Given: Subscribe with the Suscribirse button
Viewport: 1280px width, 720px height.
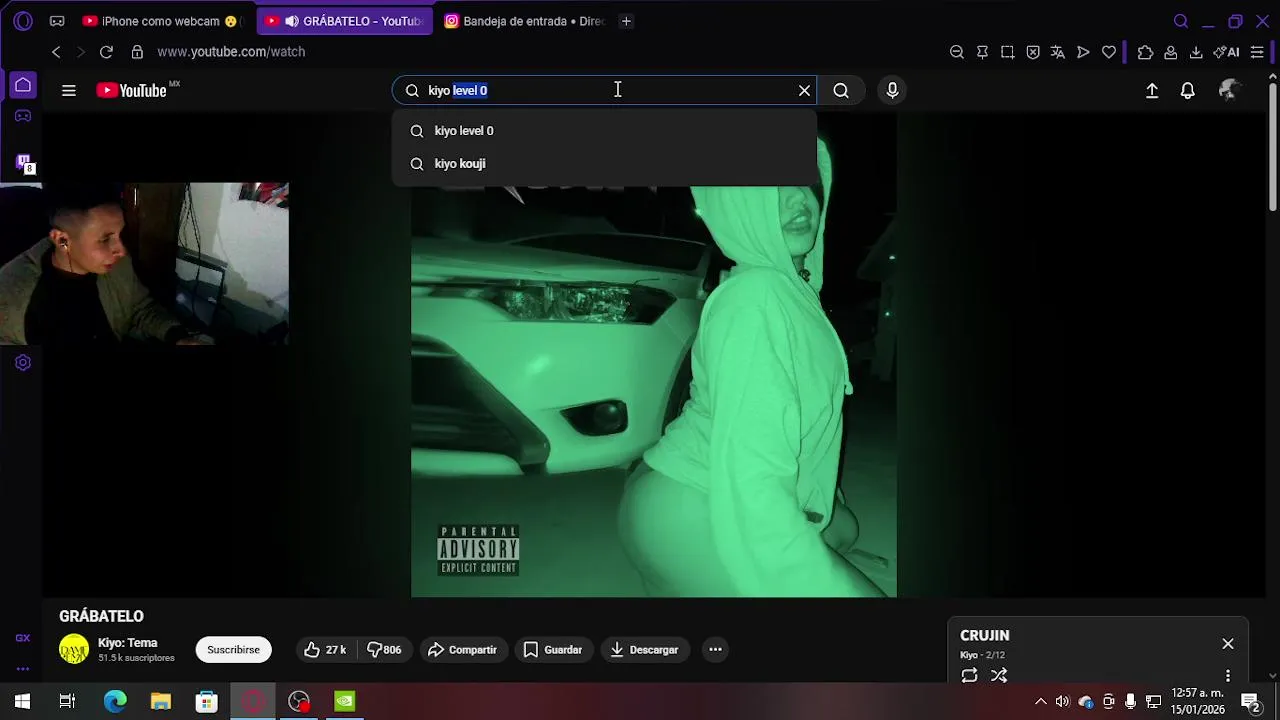Looking at the screenshot, I should pos(233,650).
